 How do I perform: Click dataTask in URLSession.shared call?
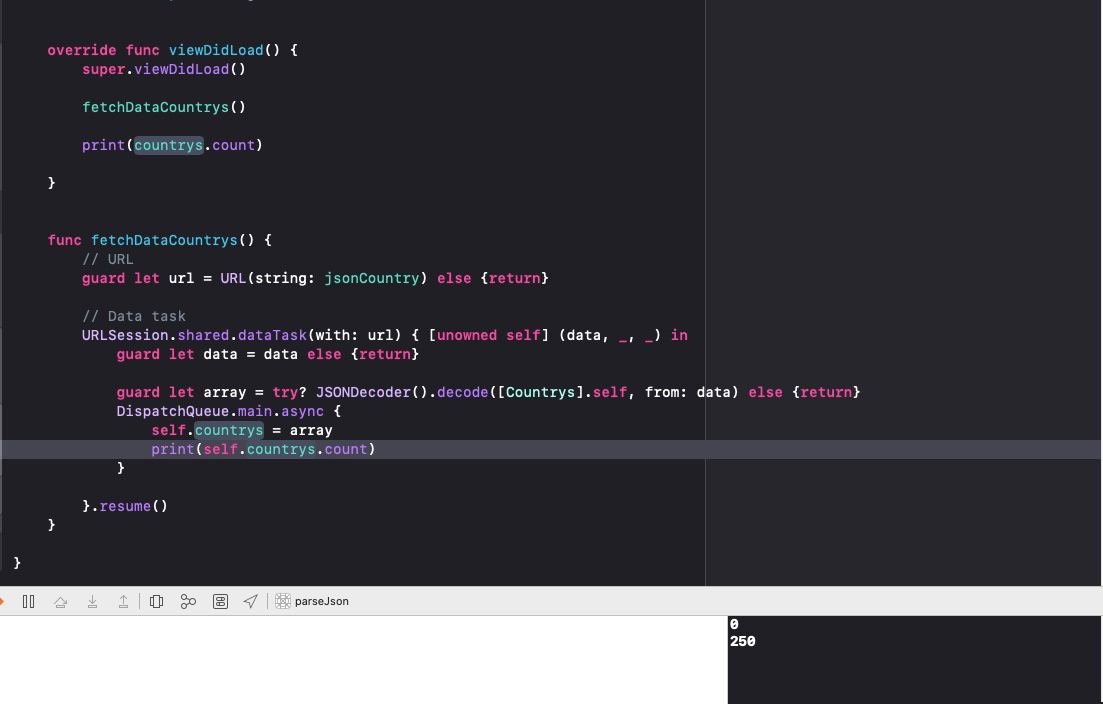click(272, 335)
